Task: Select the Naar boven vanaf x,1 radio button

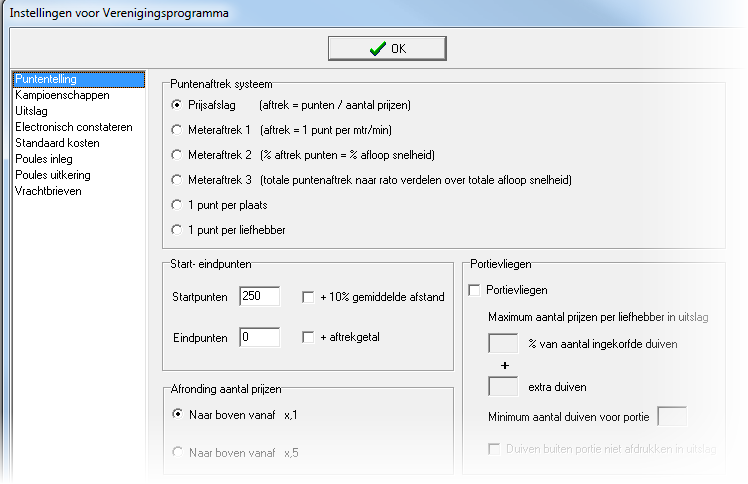Action: [x=177, y=414]
